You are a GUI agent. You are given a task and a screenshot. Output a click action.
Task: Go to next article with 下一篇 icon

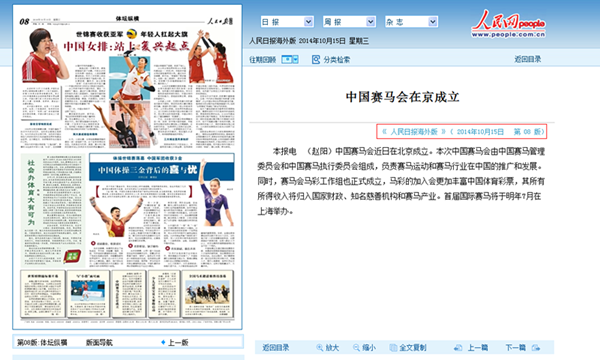pos(536,347)
